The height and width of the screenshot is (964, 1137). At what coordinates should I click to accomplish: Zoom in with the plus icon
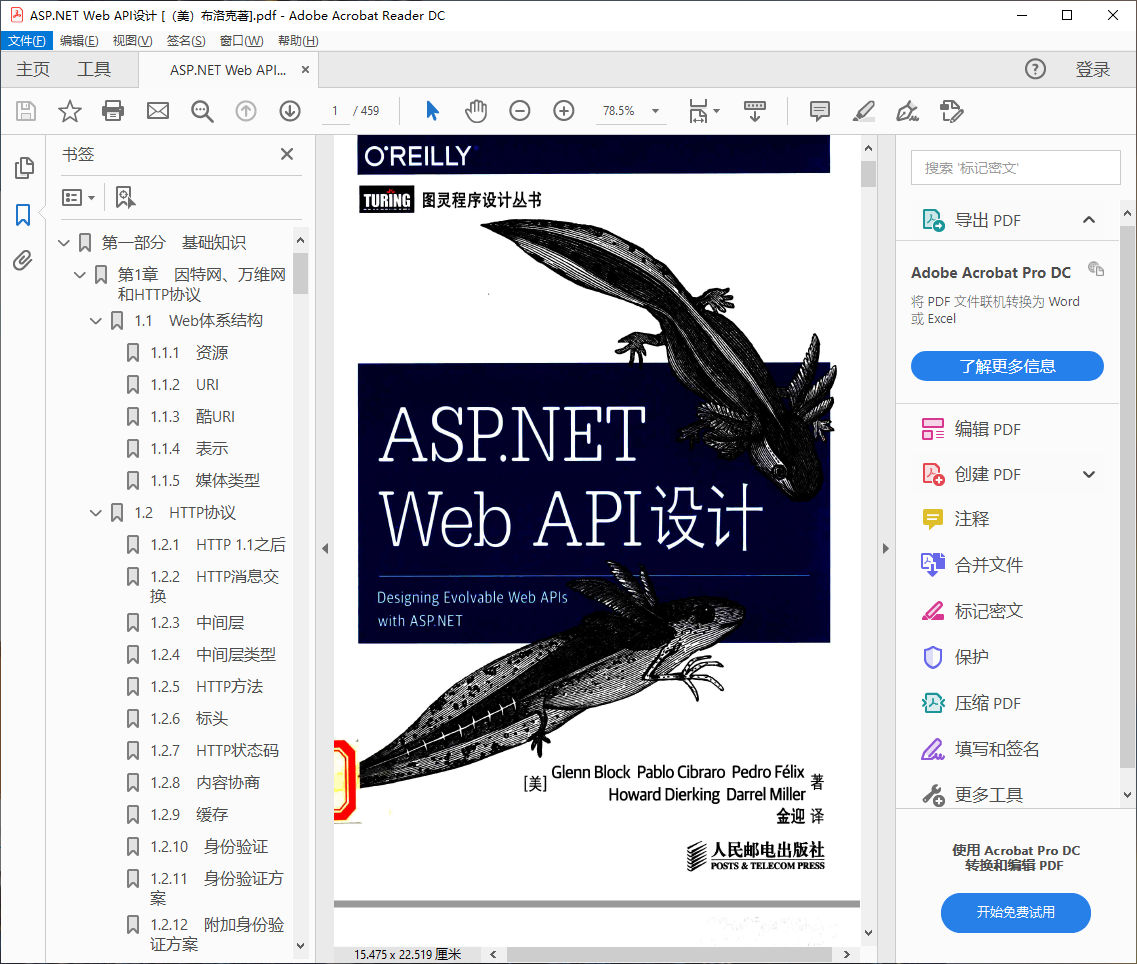(563, 111)
